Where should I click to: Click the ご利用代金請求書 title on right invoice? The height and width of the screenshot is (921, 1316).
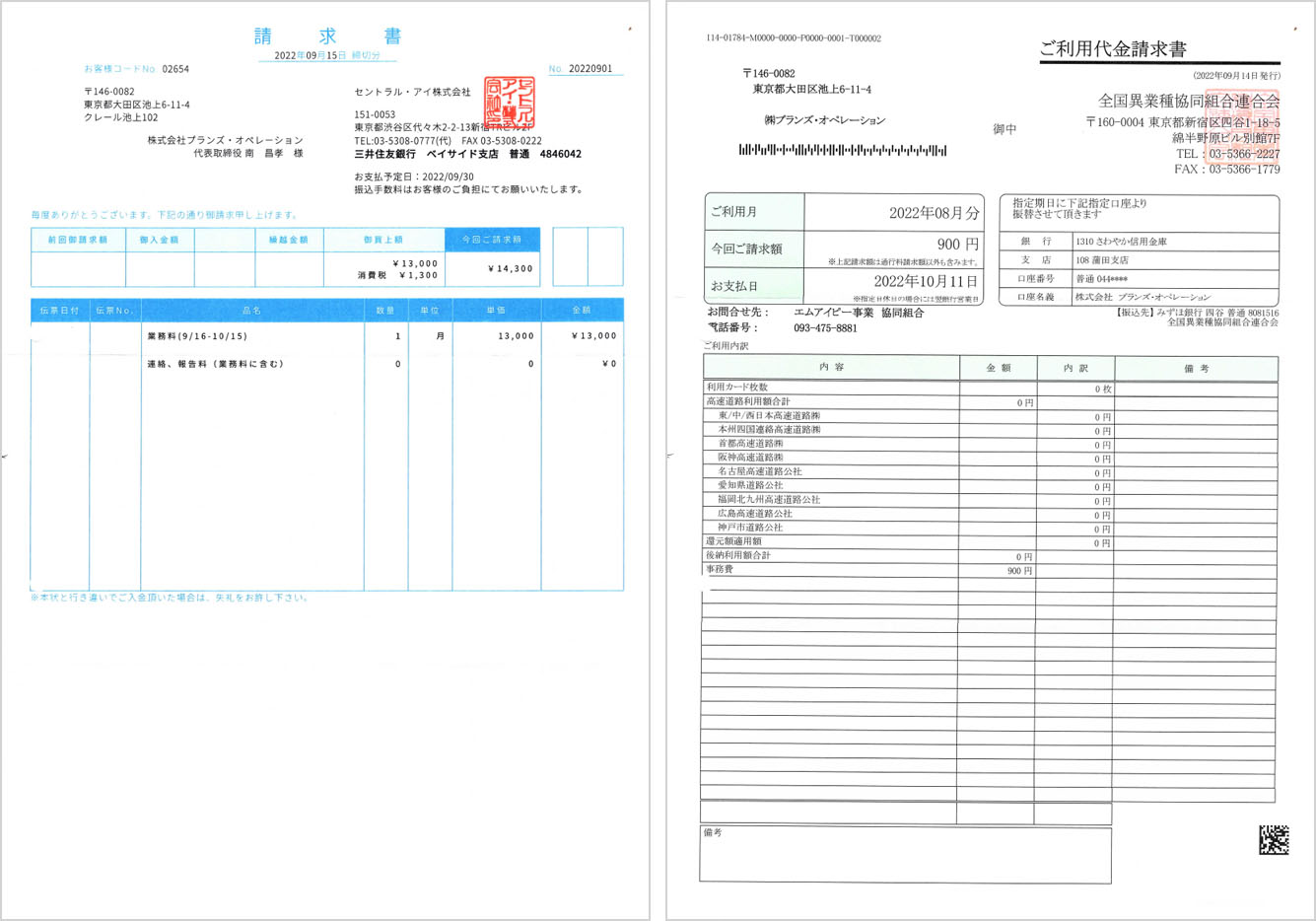(x=1113, y=48)
